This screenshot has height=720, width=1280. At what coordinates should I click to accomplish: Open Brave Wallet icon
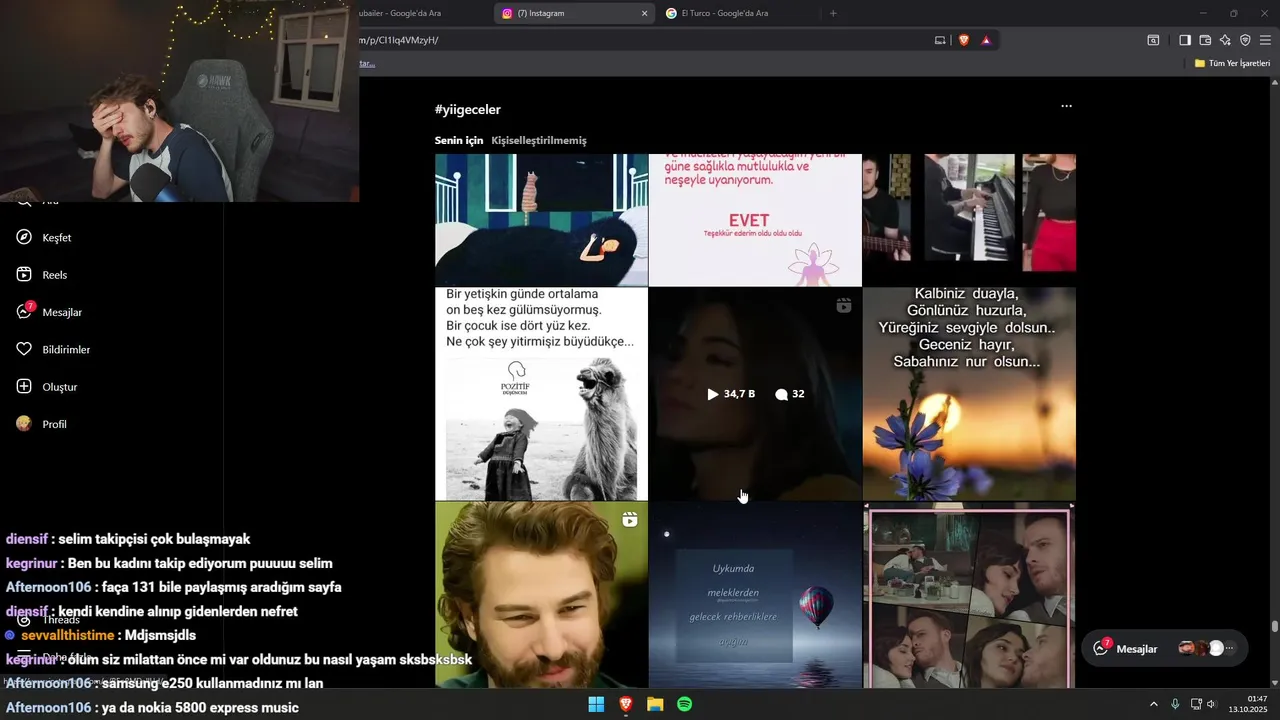[1205, 40]
